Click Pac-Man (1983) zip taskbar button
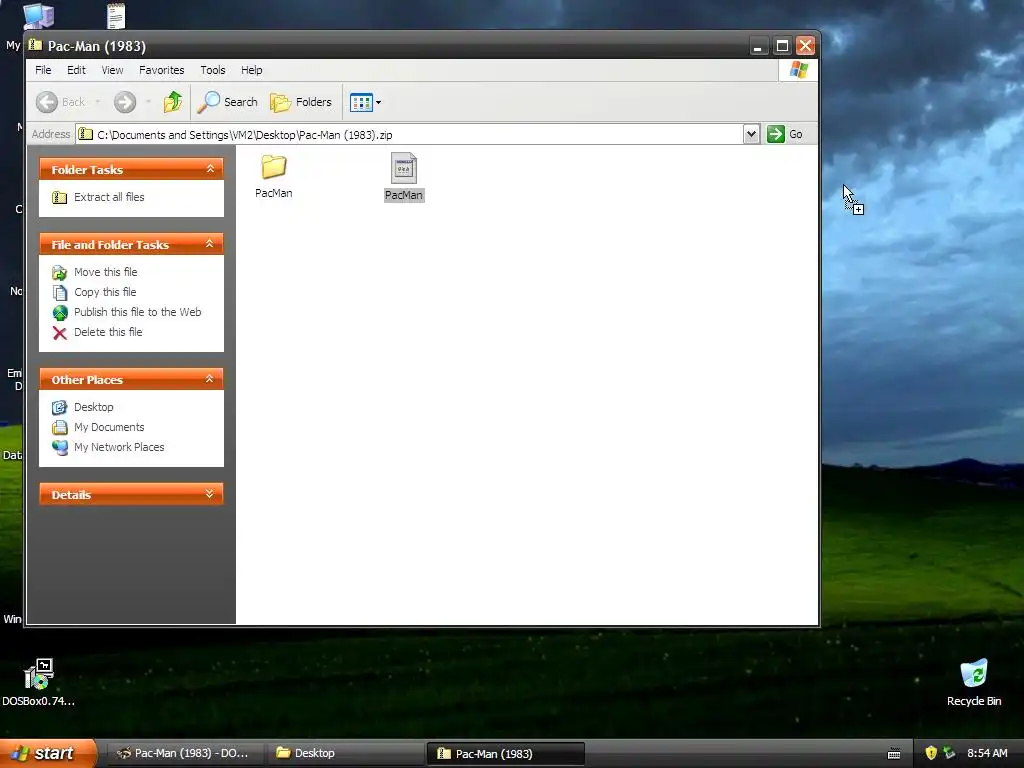1024x768 pixels. pos(505,753)
